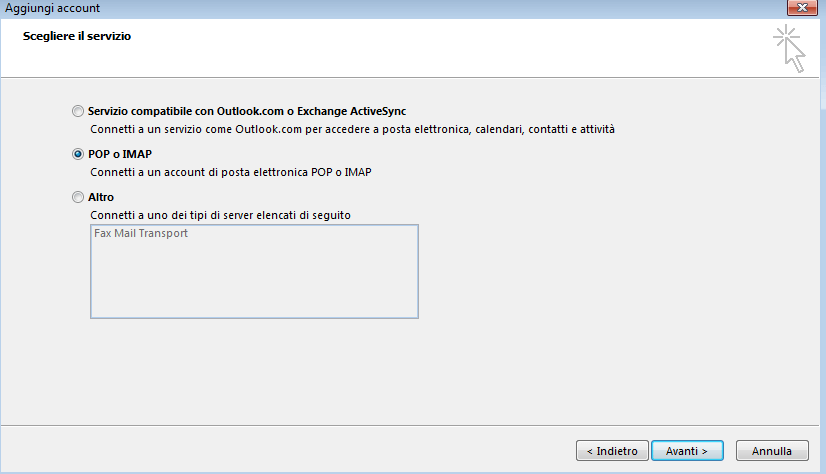826x474 pixels.
Task: Select Fax Mail Transport in the server list
Action: coord(141,233)
